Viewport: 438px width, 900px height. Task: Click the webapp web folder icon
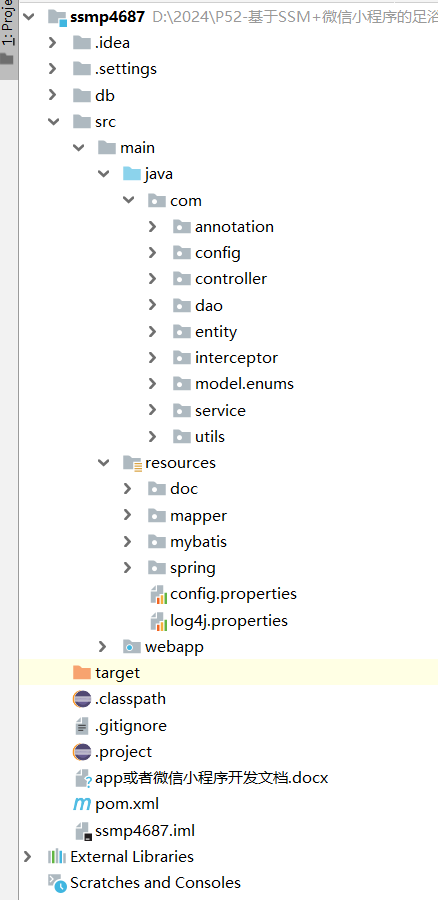tap(132, 647)
